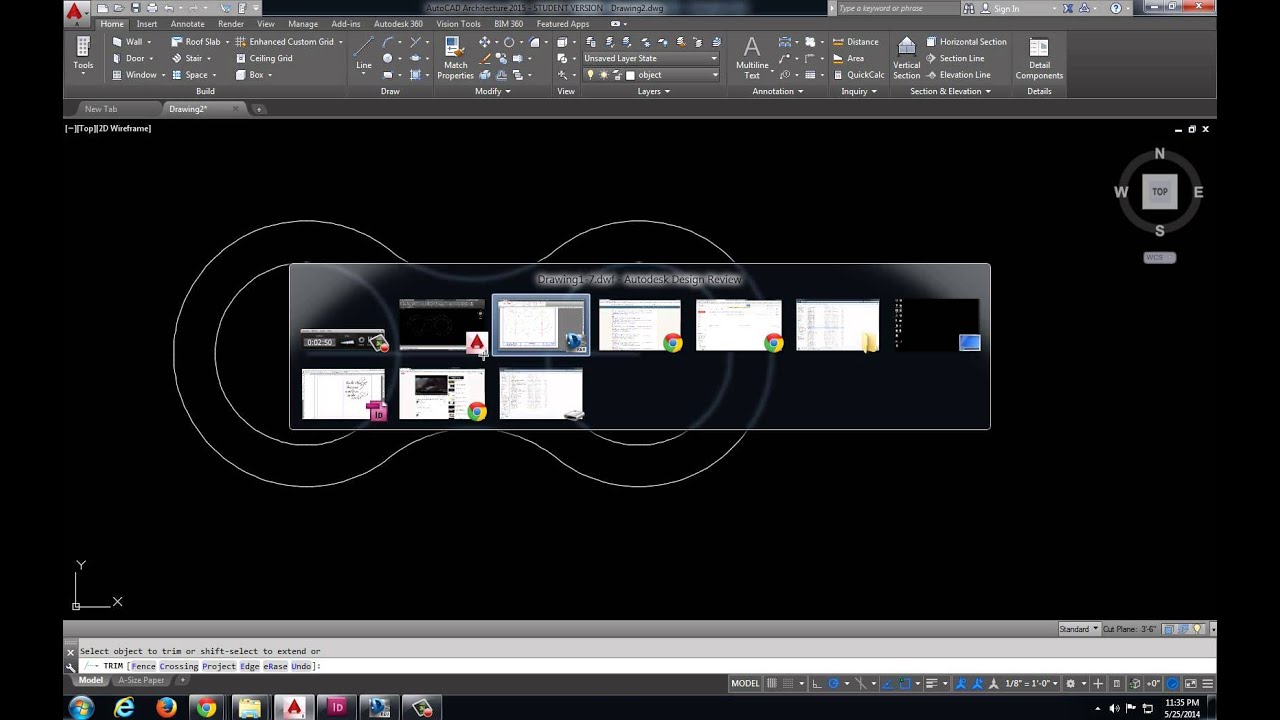Click the TOP face of the ViewCube
Image resolution: width=1280 pixels, height=720 pixels.
(x=1159, y=192)
